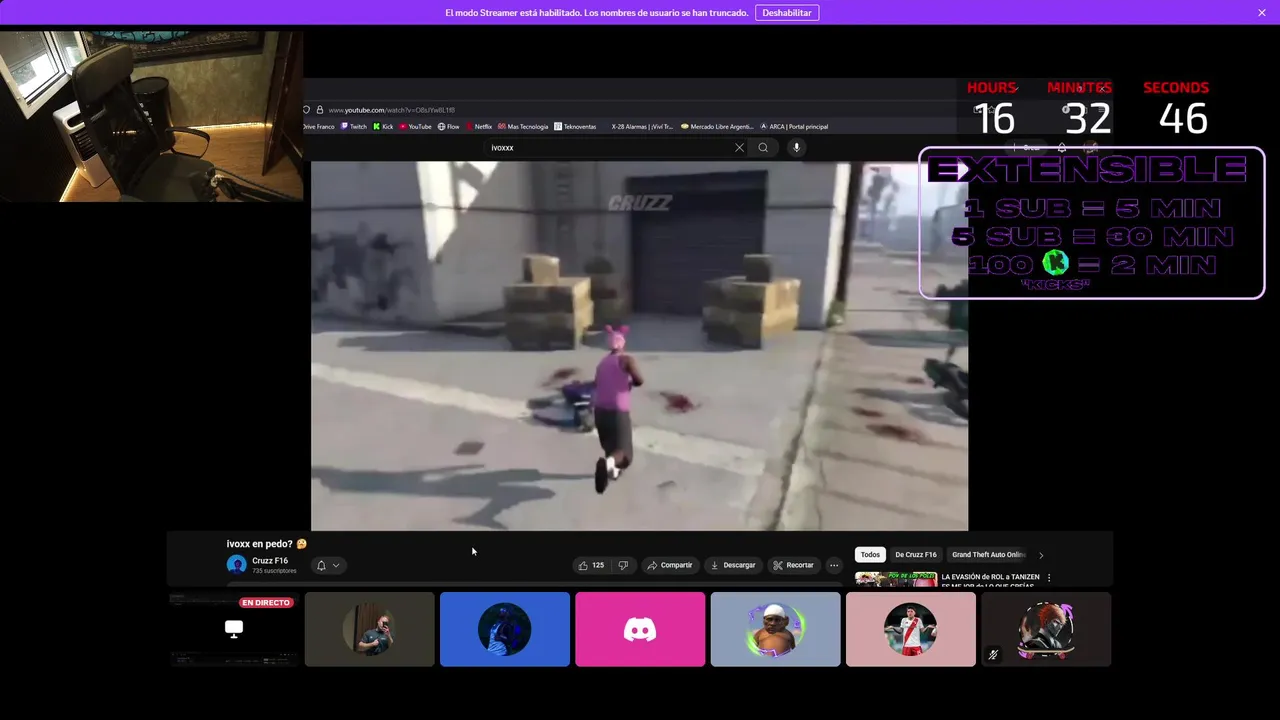This screenshot has height=720, width=1280.
Task: Open the Flow bookmark
Action: click(x=448, y=127)
